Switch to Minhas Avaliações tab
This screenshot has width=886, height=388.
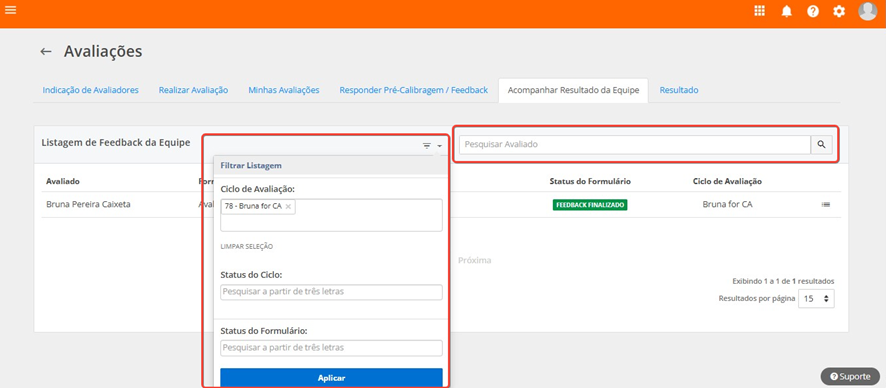(x=284, y=90)
